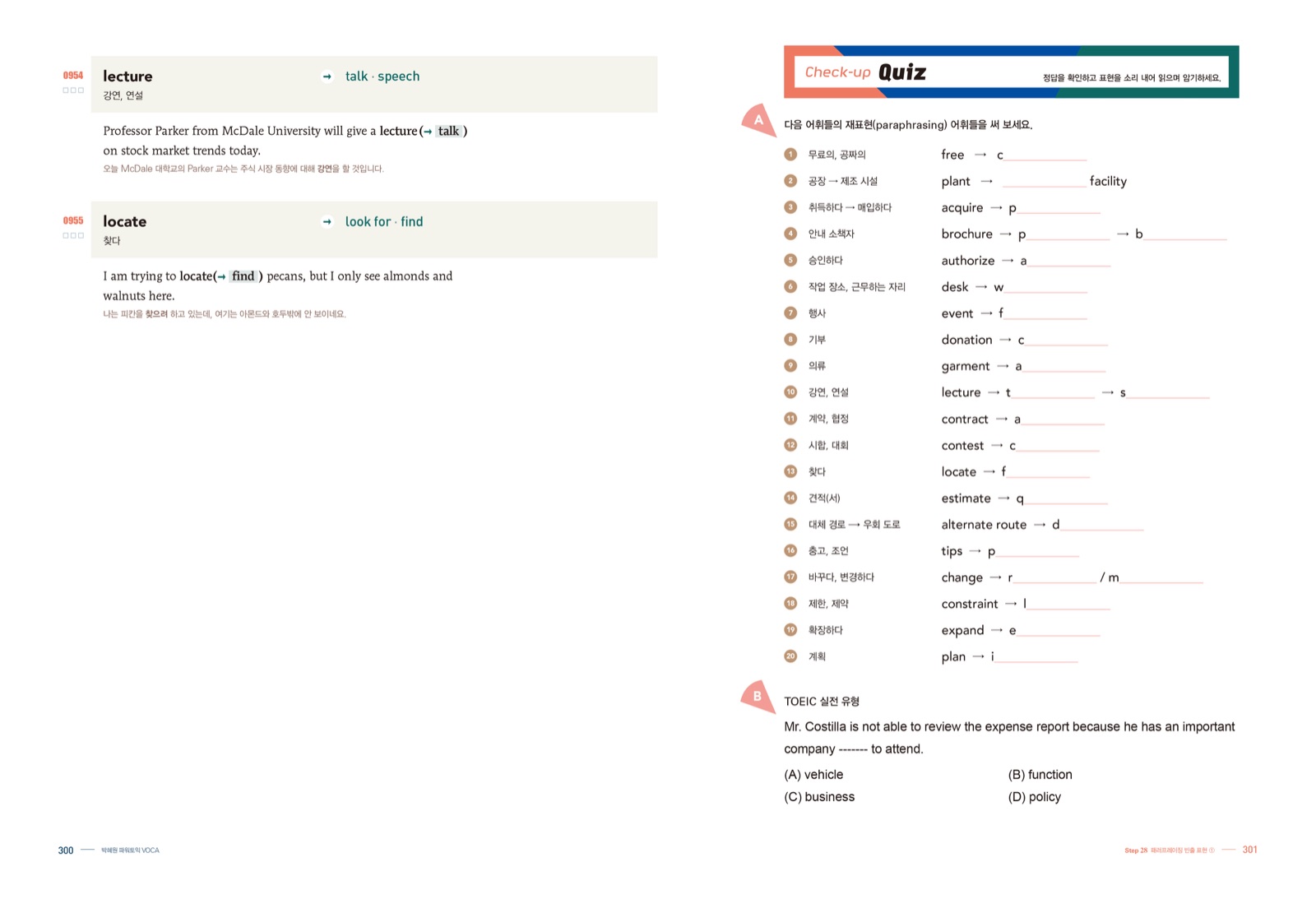The image size is (1316, 899).
Task: Click page number 301 in the footer
Action: pos(1249,850)
